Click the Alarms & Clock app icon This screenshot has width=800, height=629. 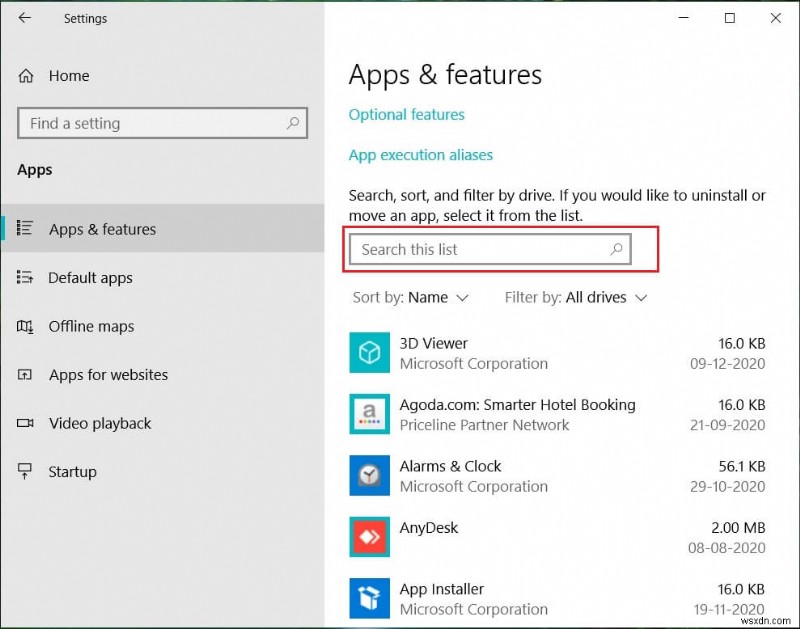pos(369,475)
